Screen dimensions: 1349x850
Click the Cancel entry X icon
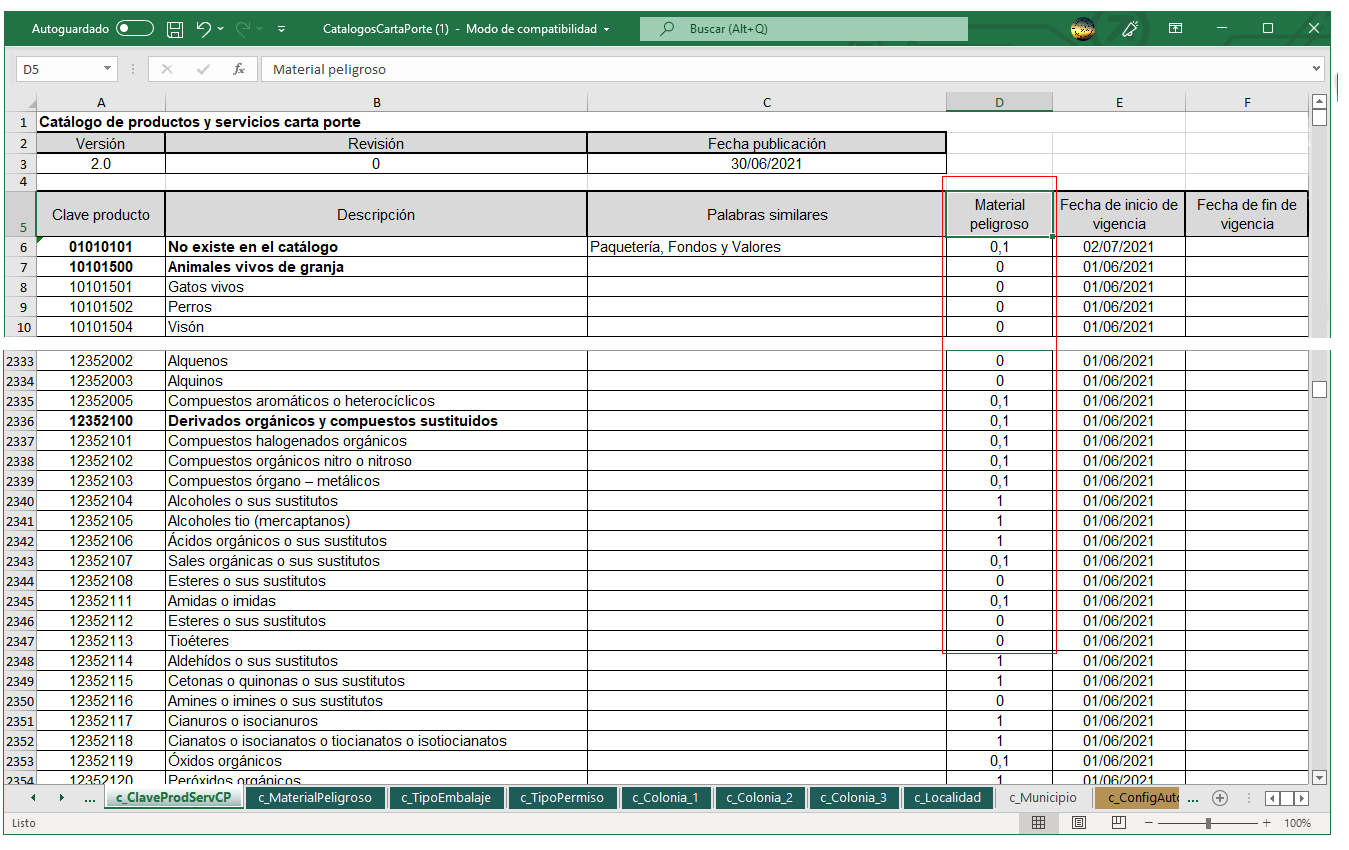166,69
